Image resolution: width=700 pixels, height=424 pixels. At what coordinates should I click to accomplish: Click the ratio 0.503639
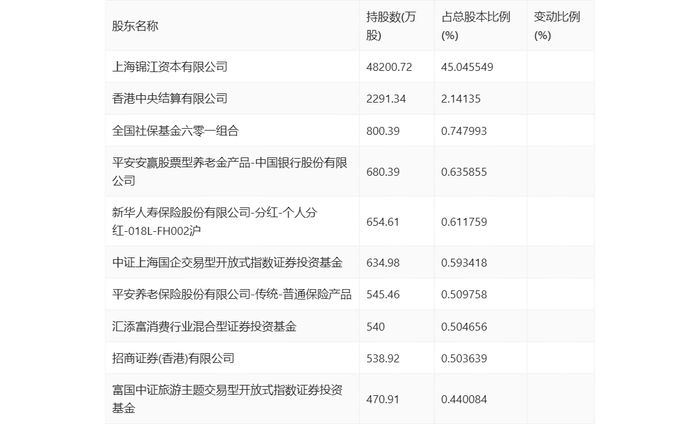(464, 358)
